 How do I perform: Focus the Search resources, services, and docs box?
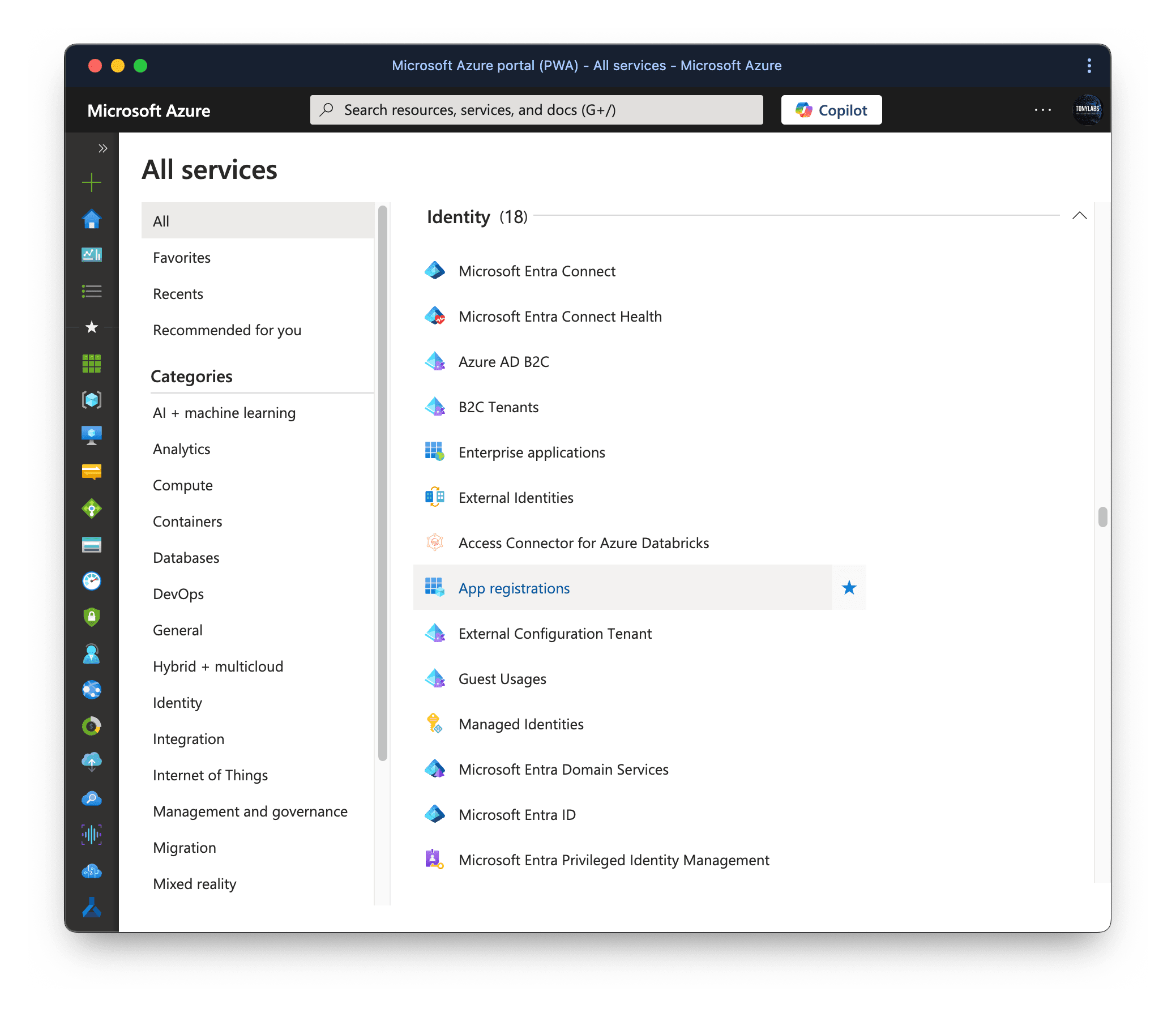pos(536,110)
